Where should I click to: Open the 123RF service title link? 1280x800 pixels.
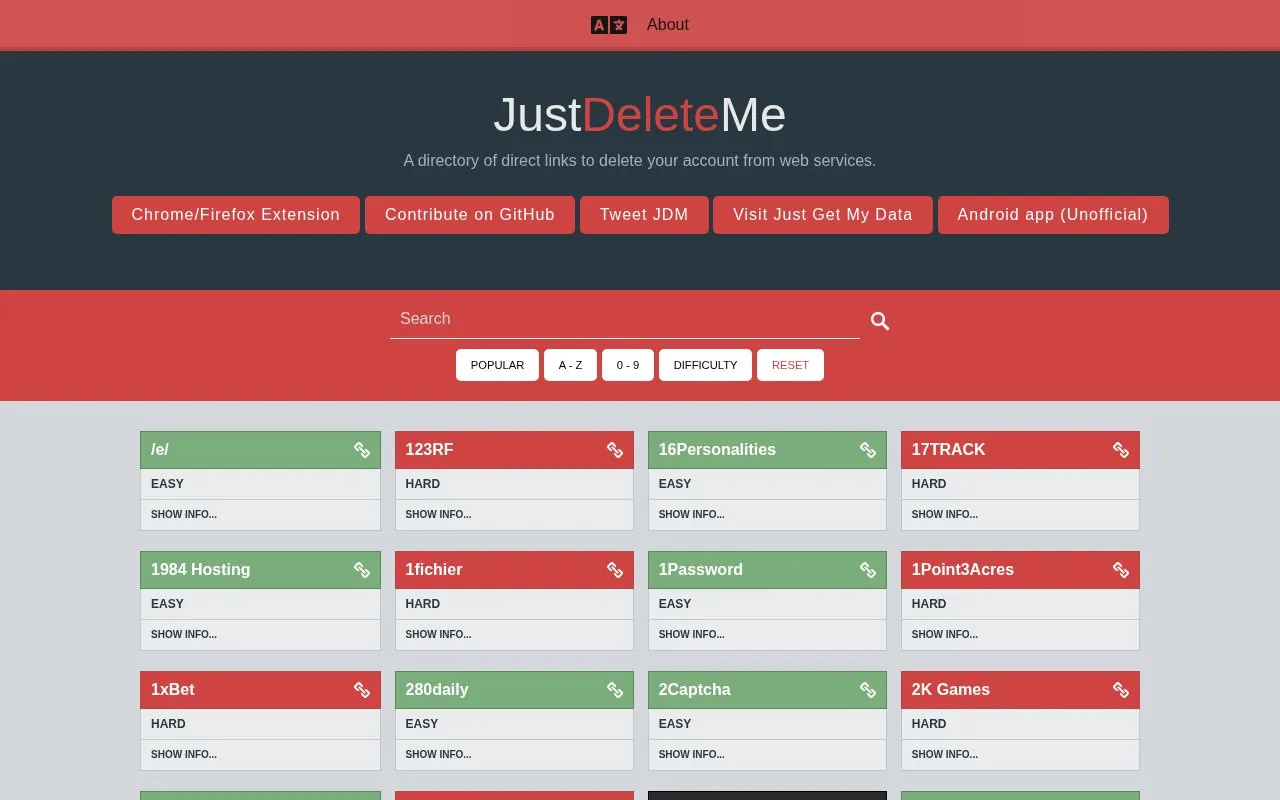point(429,450)
